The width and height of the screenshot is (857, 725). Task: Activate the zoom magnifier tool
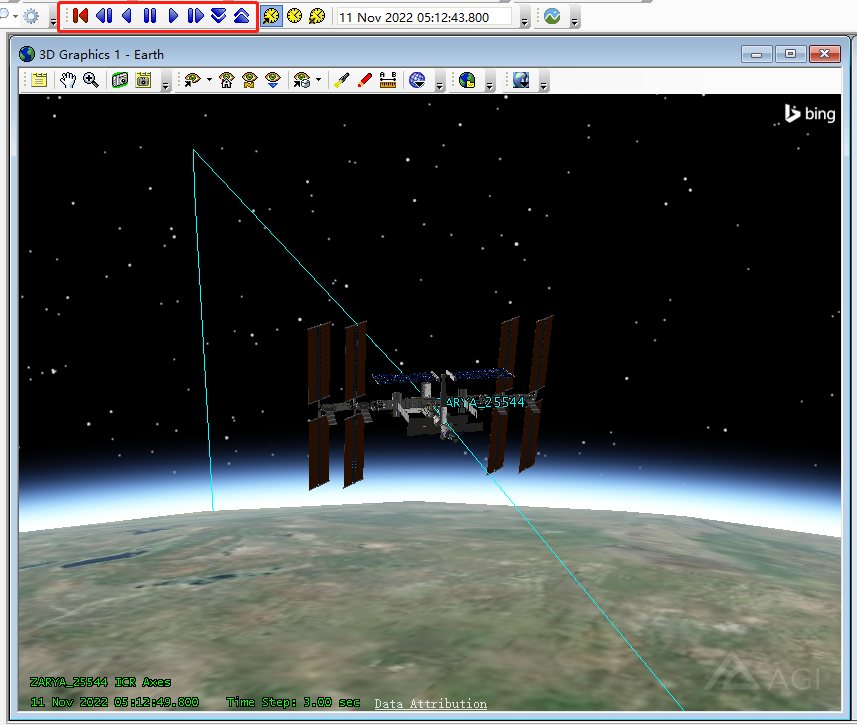tap(91, 81)
